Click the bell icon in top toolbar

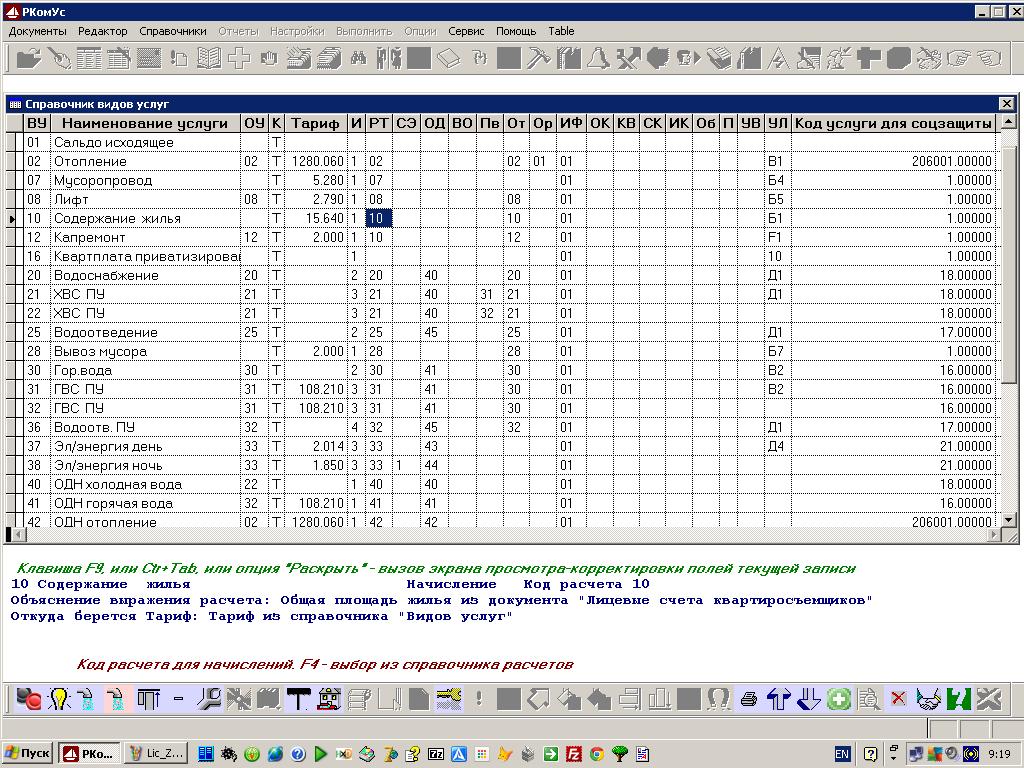pyautogui.click(x=599, y=58)
